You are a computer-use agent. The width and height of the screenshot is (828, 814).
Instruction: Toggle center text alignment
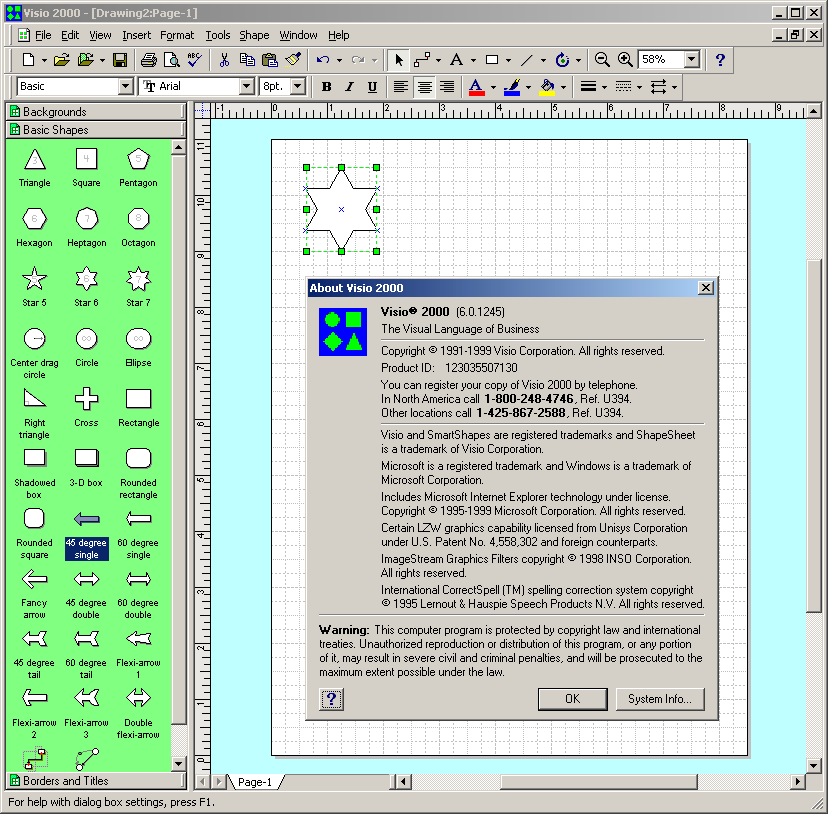tap(424, 87)
